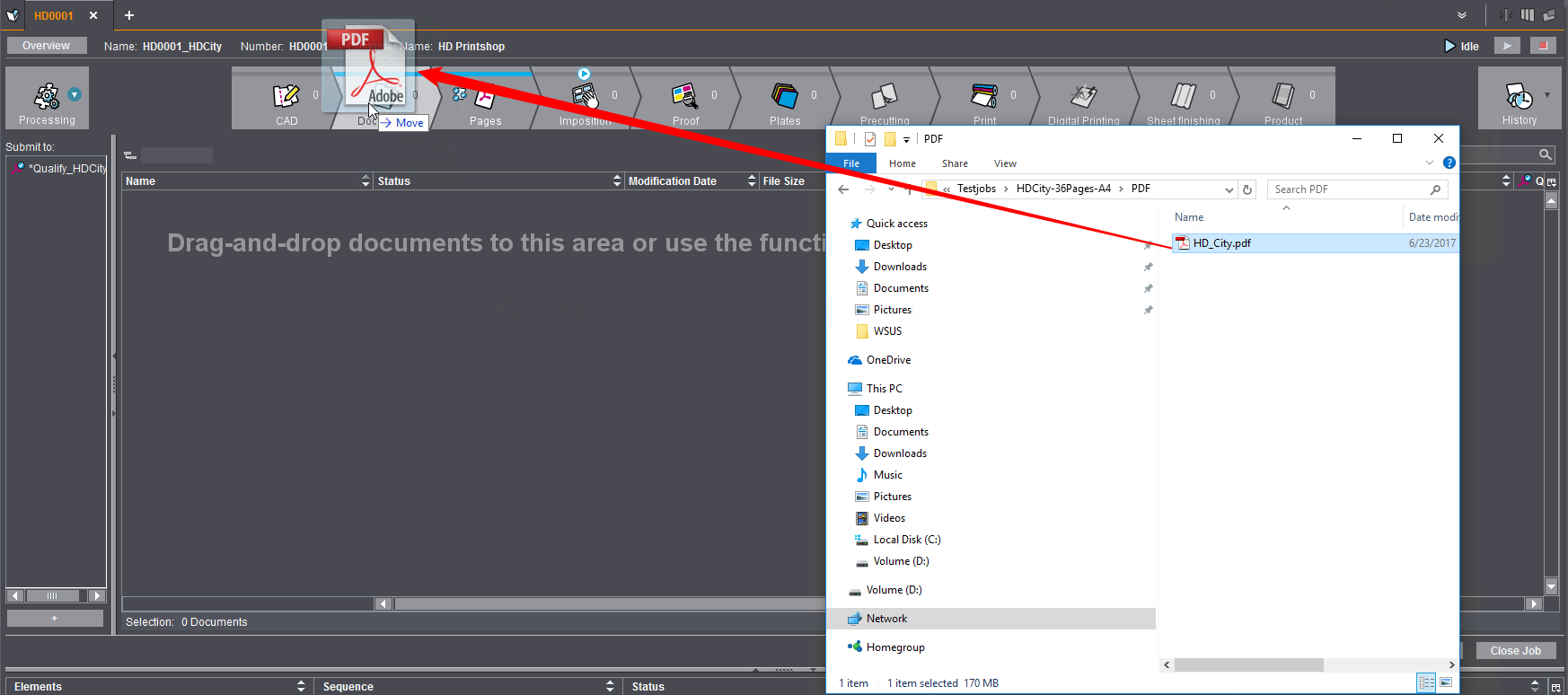Select the Imposition workflow step

point(585,97)
